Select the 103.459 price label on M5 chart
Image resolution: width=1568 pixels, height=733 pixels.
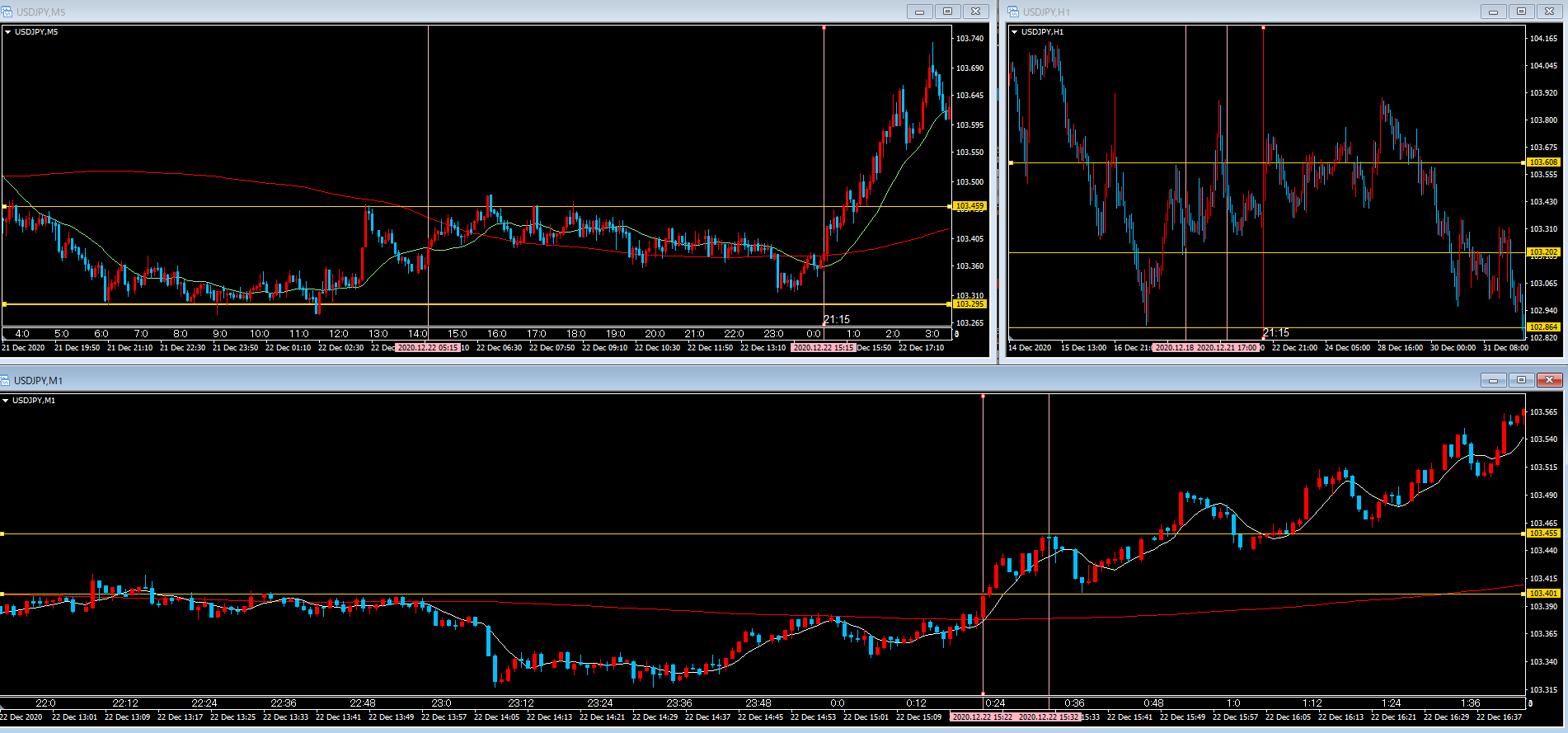[969, 206]
